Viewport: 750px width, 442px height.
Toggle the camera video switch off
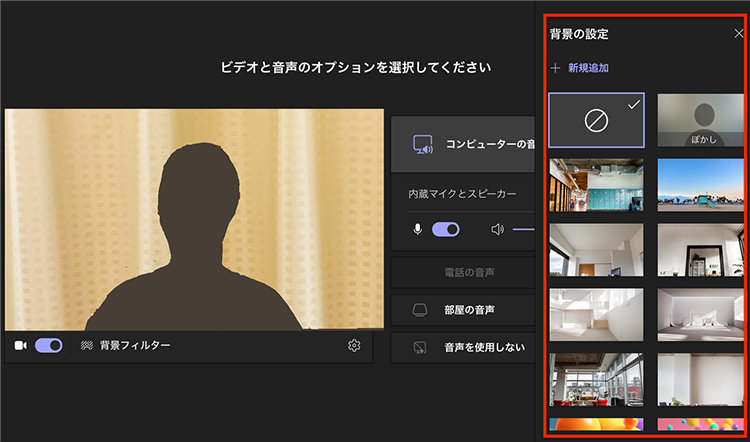48,345
